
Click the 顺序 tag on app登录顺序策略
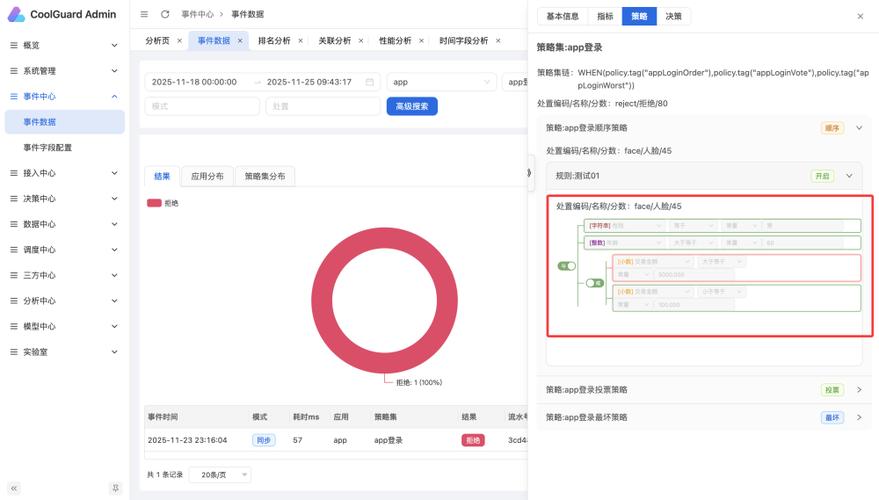pyautogui.click(x=832, y=128)
